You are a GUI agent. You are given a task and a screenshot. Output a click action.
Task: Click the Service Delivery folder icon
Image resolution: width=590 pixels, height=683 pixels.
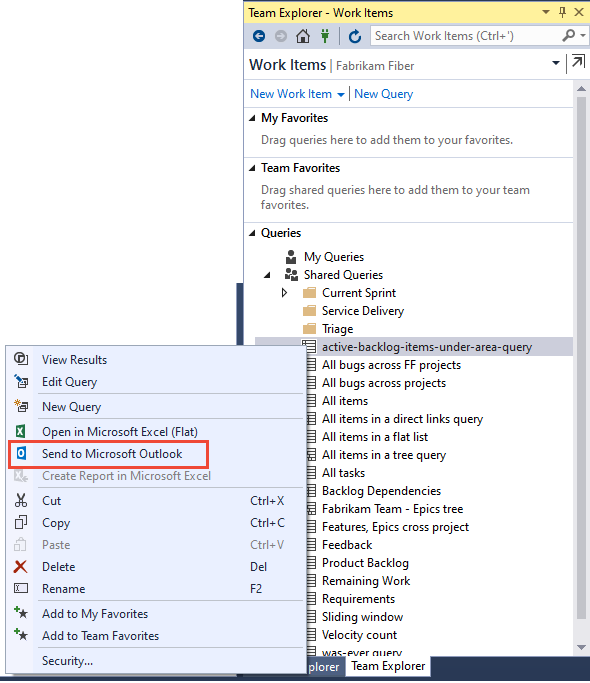pyautogui.click(x=309, y=311)
